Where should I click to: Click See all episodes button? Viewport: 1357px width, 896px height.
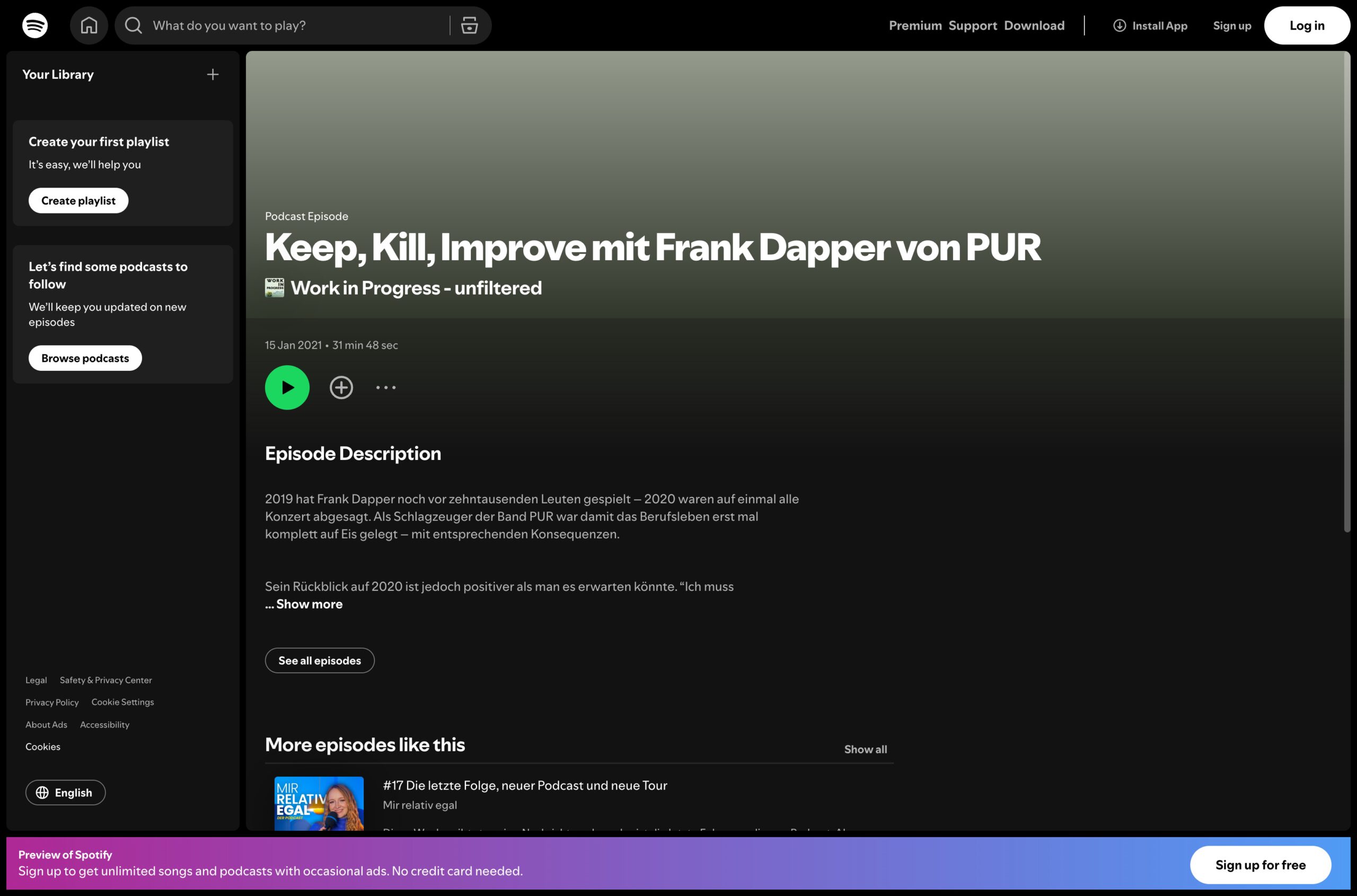320,661
